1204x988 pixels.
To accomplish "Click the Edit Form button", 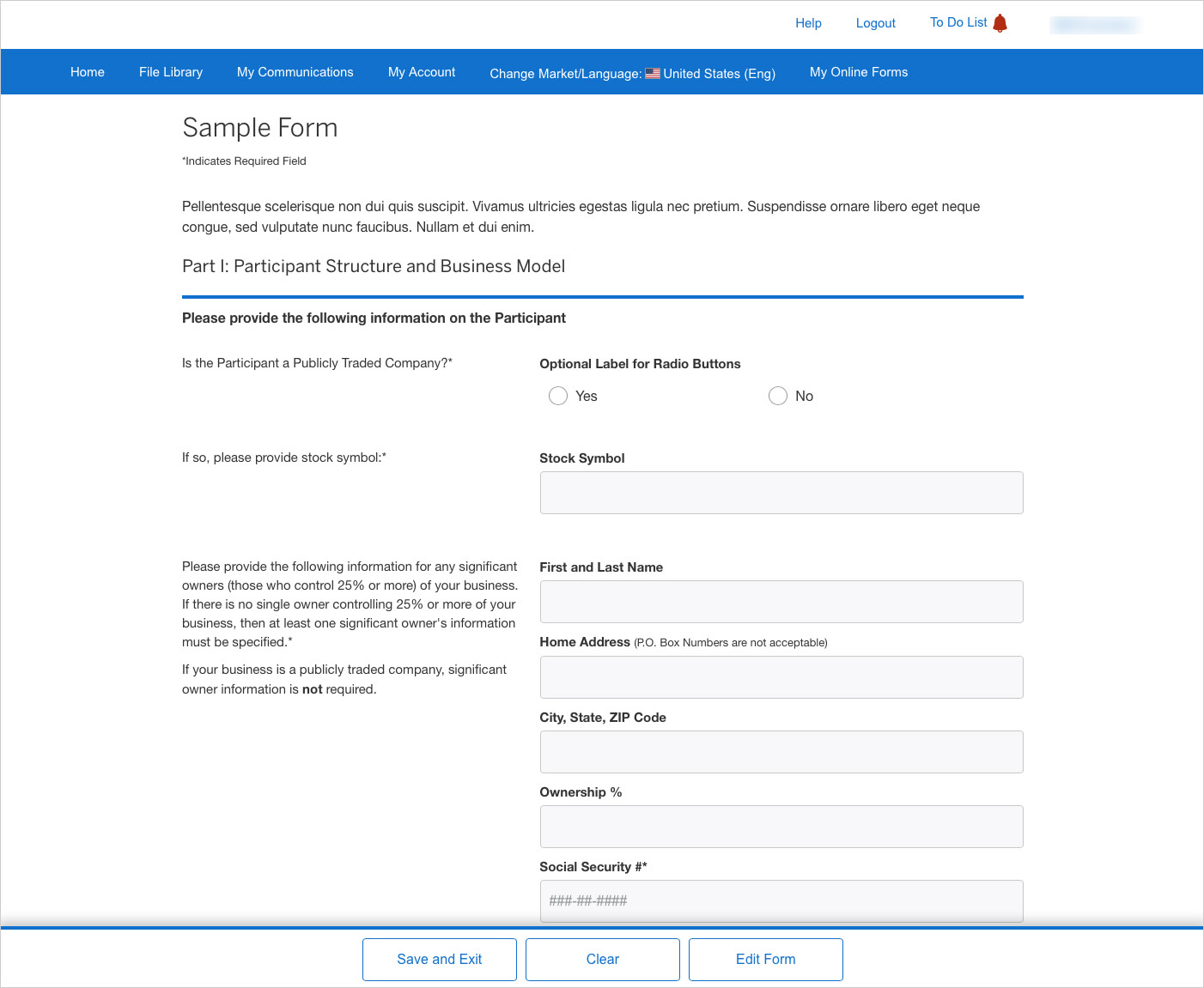I will pos(765,959).
